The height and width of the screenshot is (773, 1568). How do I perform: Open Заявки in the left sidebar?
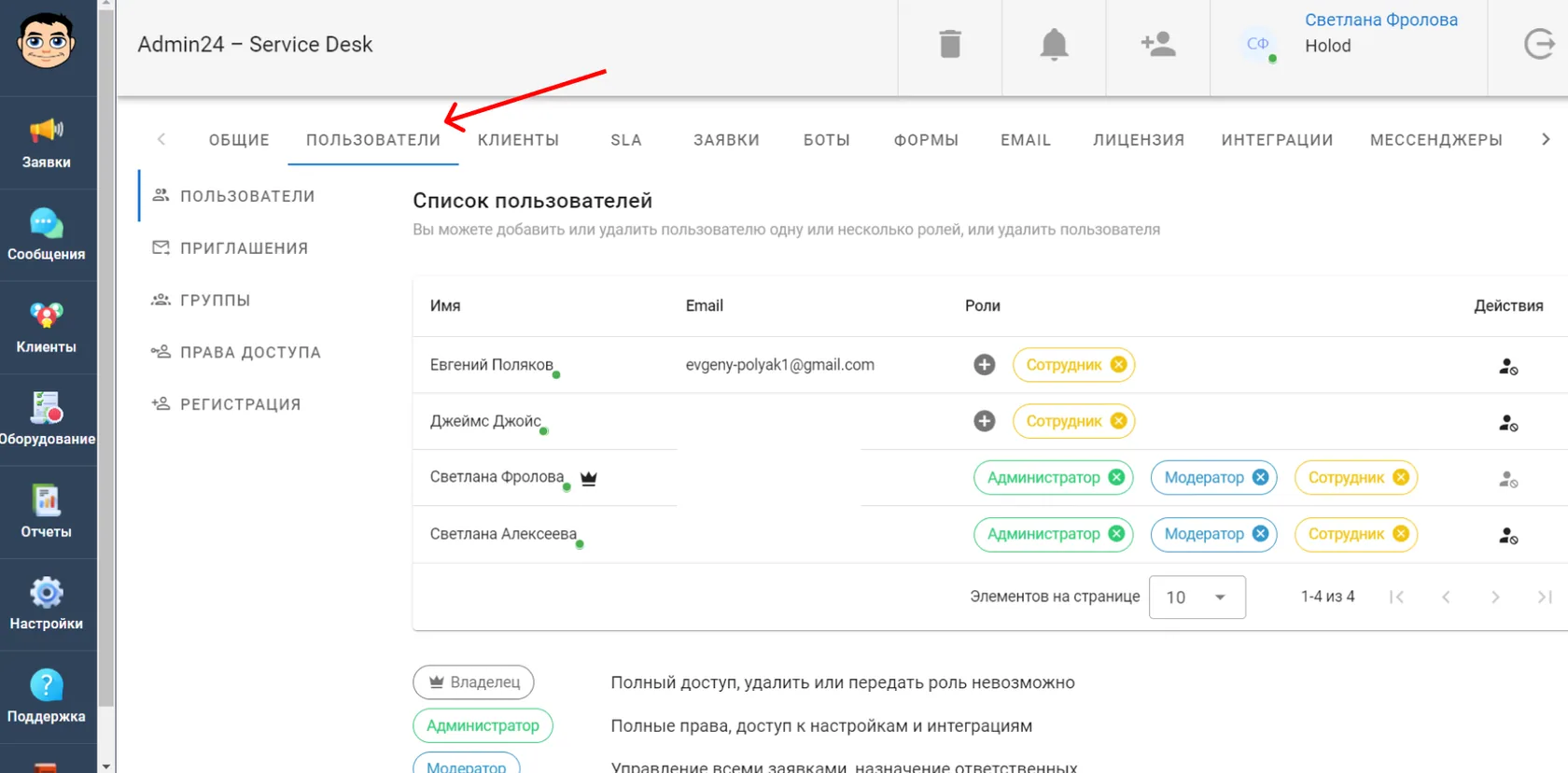(x=47, y=143)
